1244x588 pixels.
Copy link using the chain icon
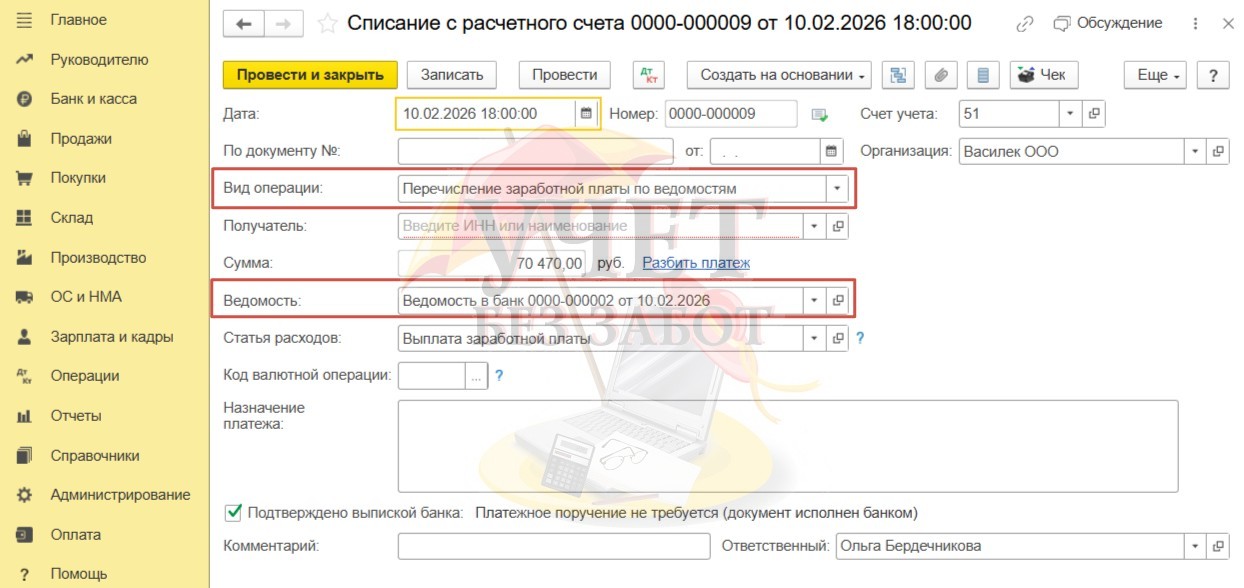[x=1024, y=24]
